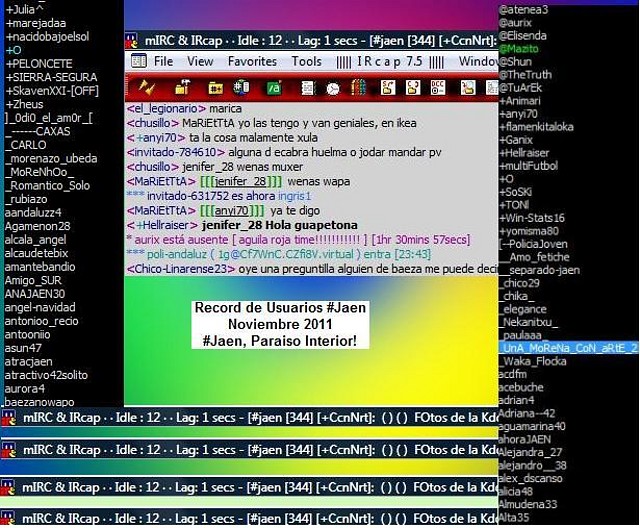Select antonioo_recio in left nicklist
The image size is (640, 528).
(x=42, y=321)
